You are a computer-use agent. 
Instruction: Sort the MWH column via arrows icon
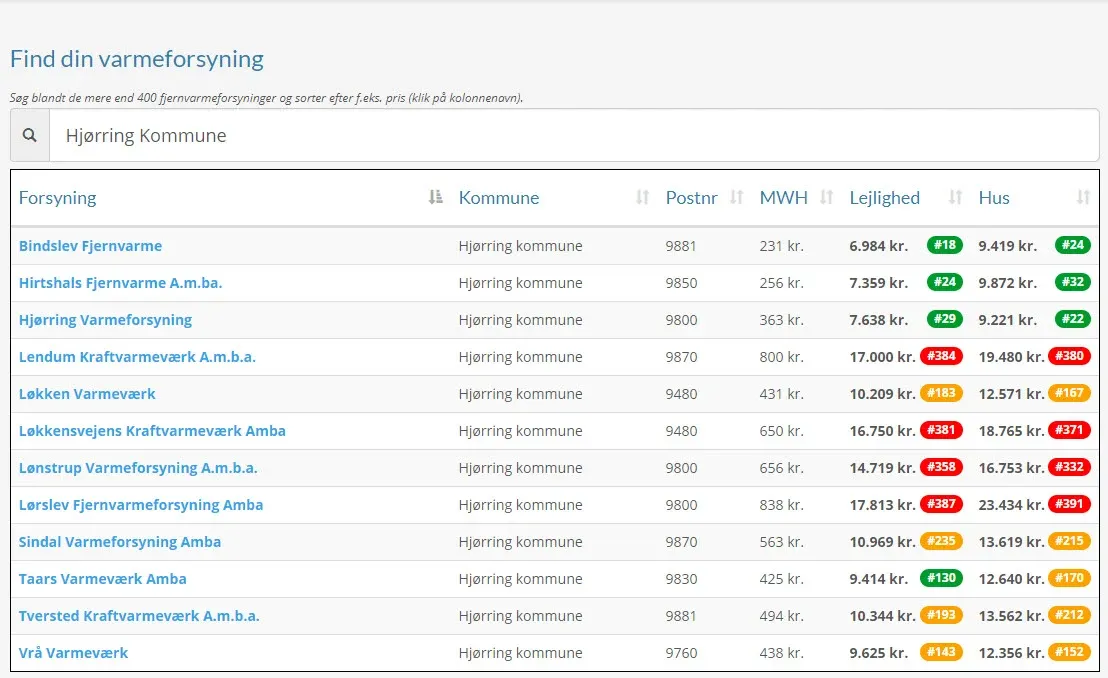[826, 197]
